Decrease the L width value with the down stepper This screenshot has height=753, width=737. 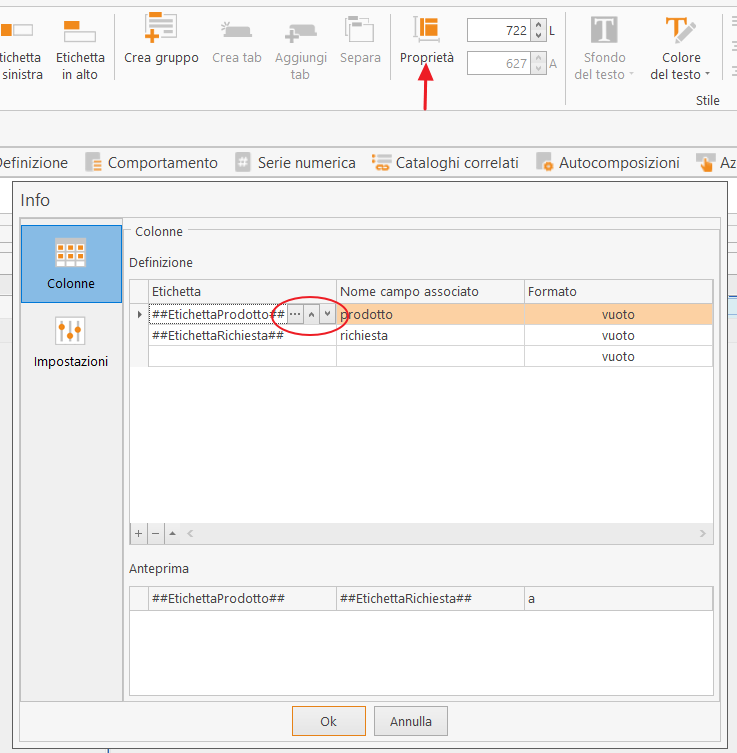click(x=538, y=36)
